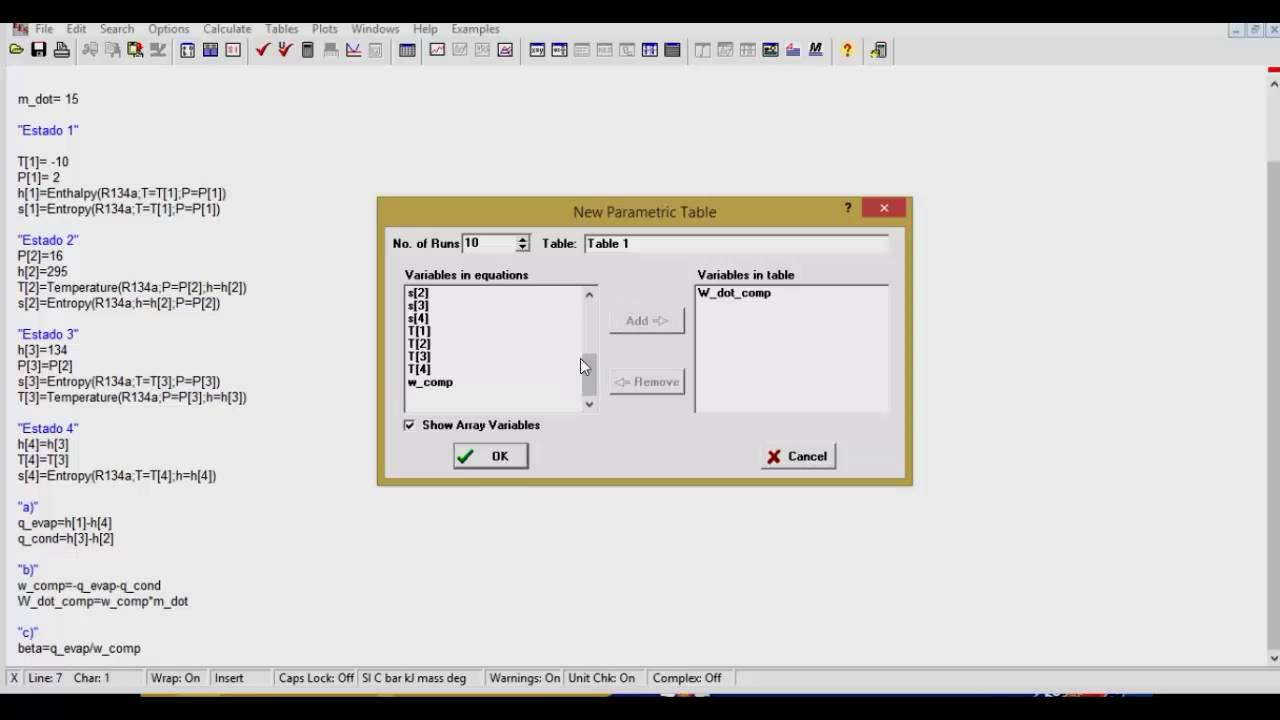
Task: Open the Windows menu
Action: click(x=375, y=29)
